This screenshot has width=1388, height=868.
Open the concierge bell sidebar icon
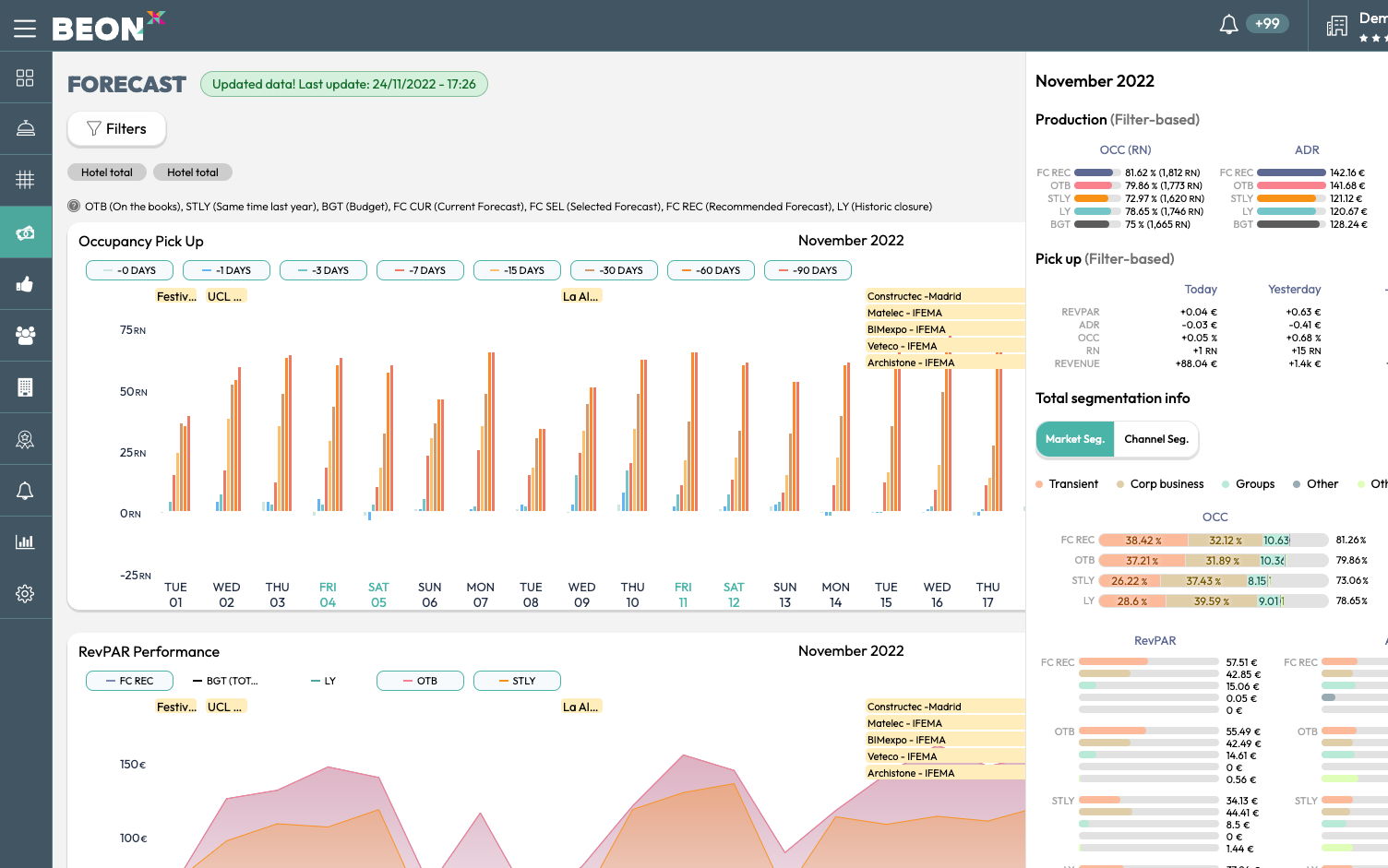point(25,128)
